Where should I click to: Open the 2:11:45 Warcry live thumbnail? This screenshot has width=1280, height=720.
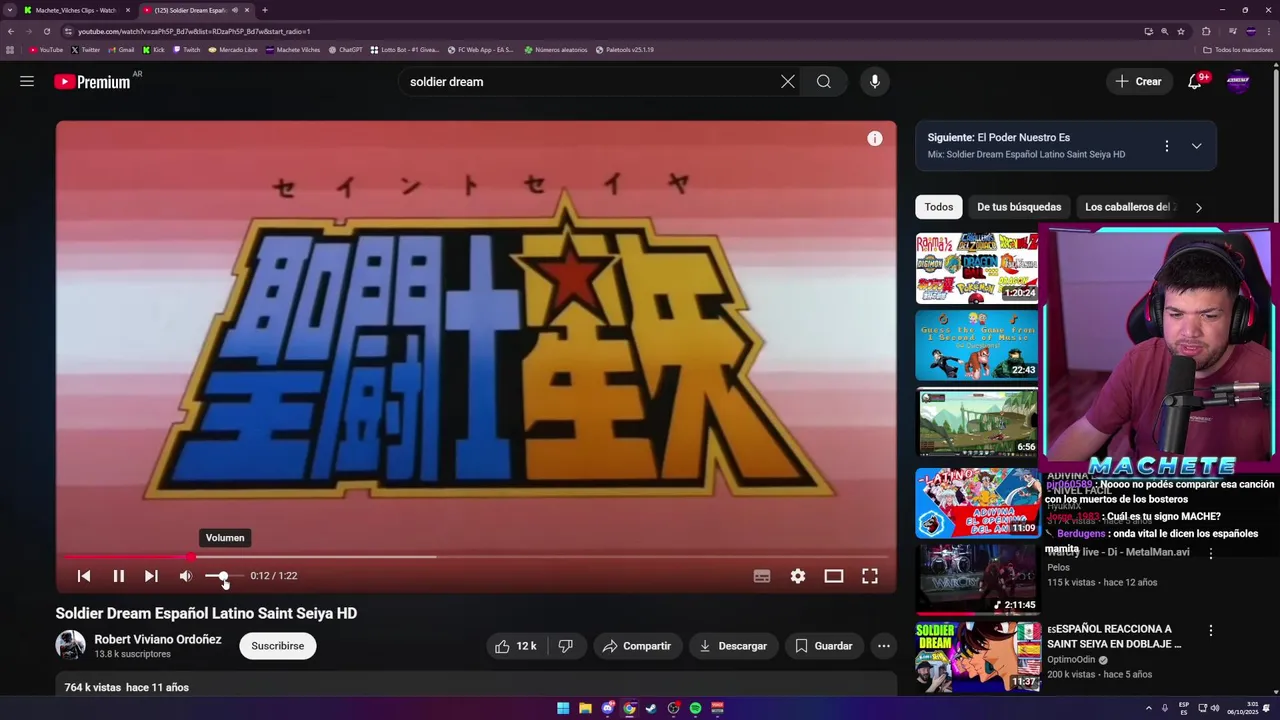tap(977, 579)
